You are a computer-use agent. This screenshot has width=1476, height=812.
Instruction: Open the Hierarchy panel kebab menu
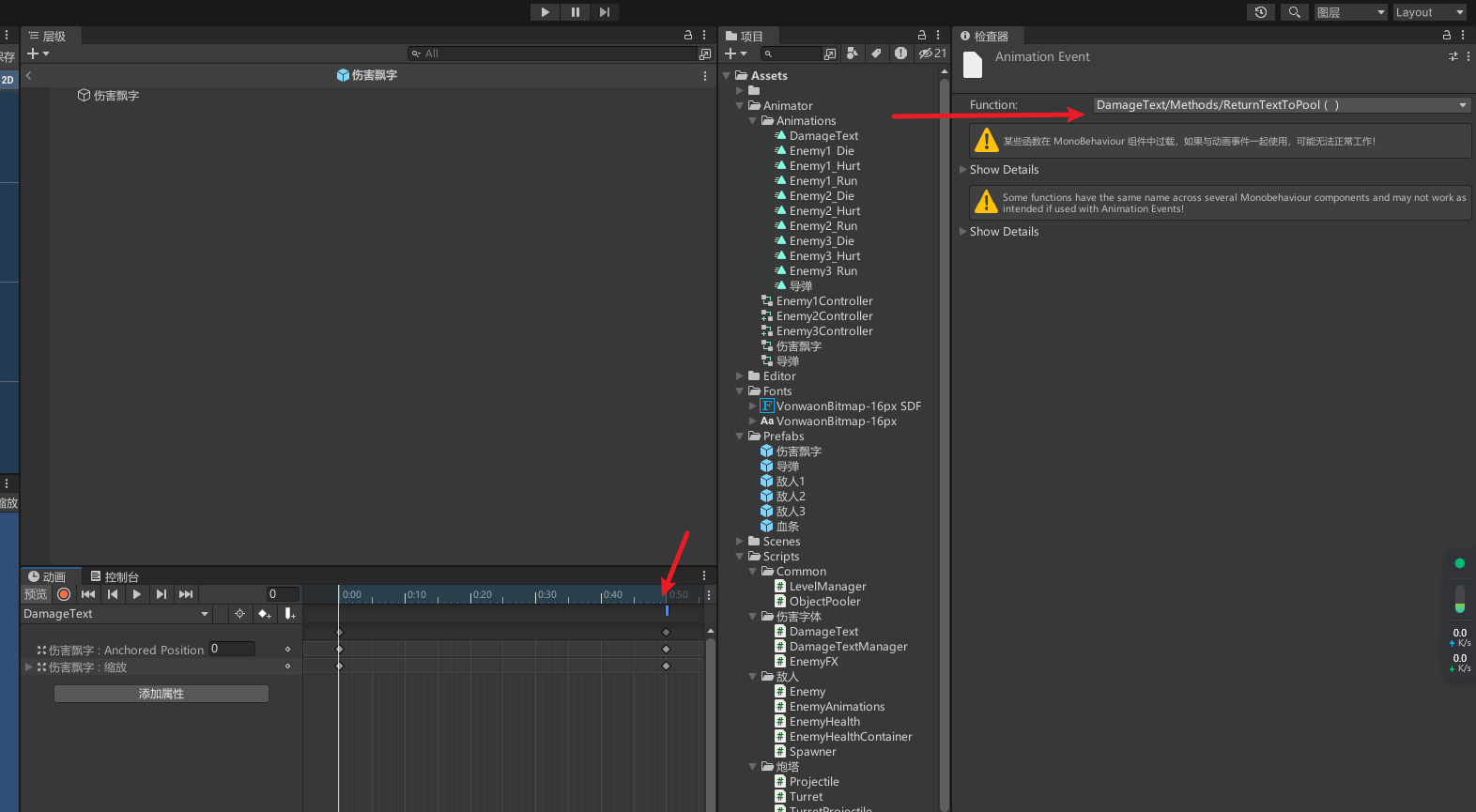click(x=704, y=35)
